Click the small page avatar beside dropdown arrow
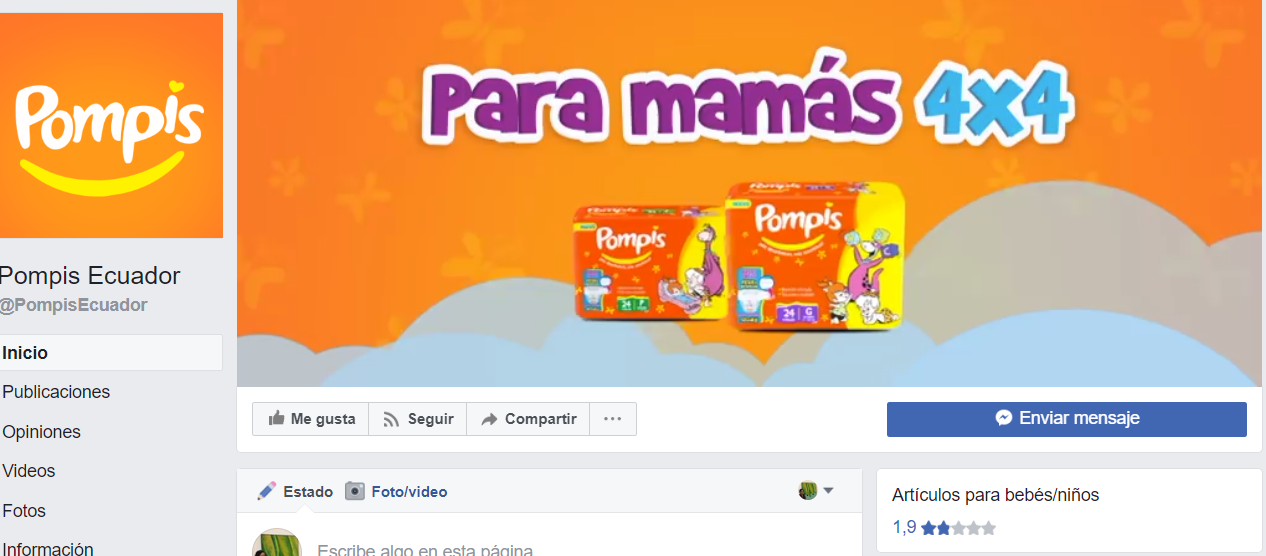1266x556 pixels. [808, 491]
